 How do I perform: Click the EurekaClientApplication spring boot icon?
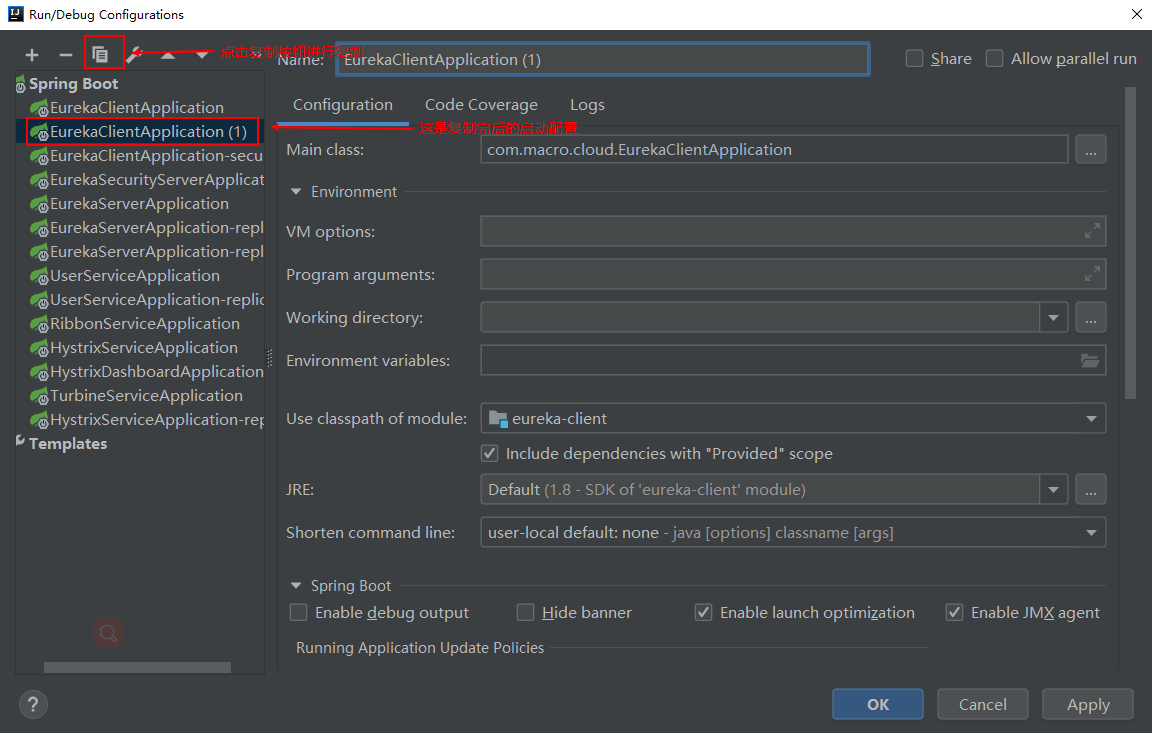[40, 108]
